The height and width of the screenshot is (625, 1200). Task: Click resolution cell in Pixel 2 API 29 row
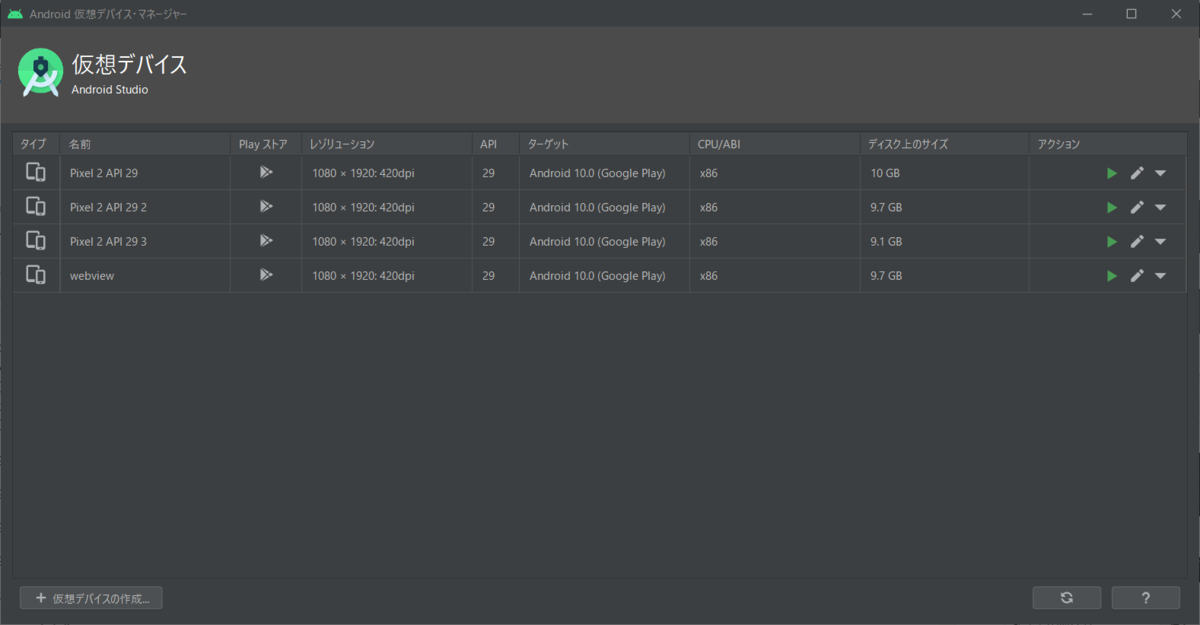387,173
